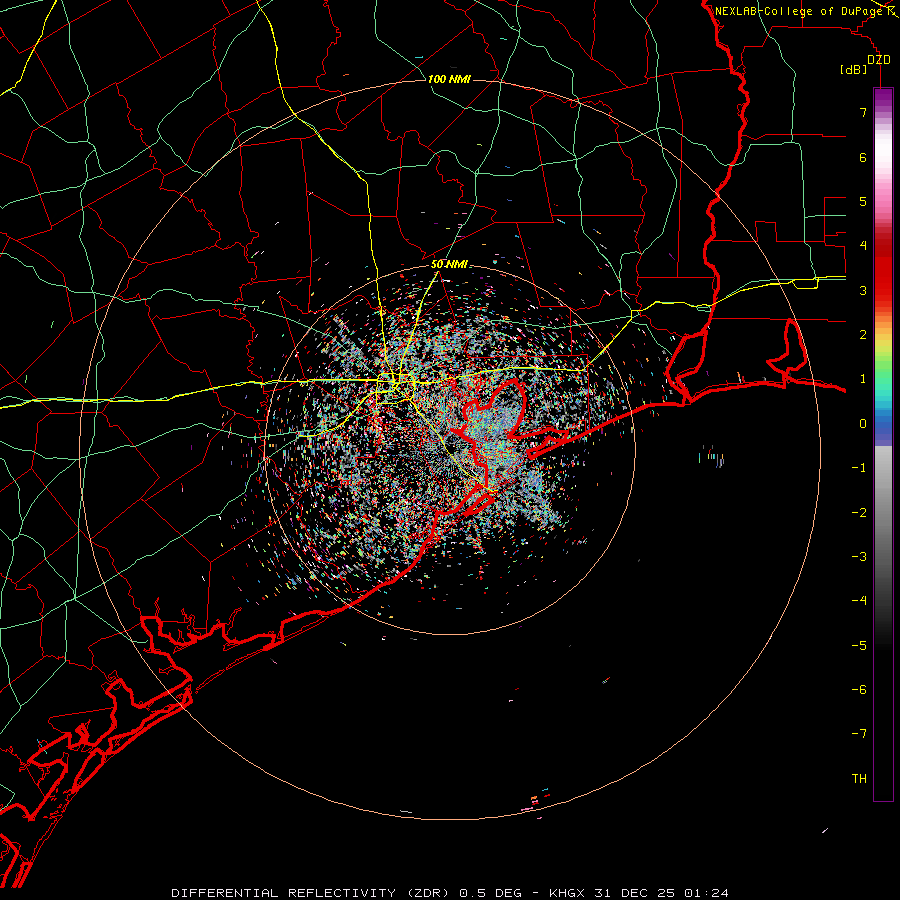Click the "100 NMI" range ring label
Screen dimensions: 900x900
449,79
